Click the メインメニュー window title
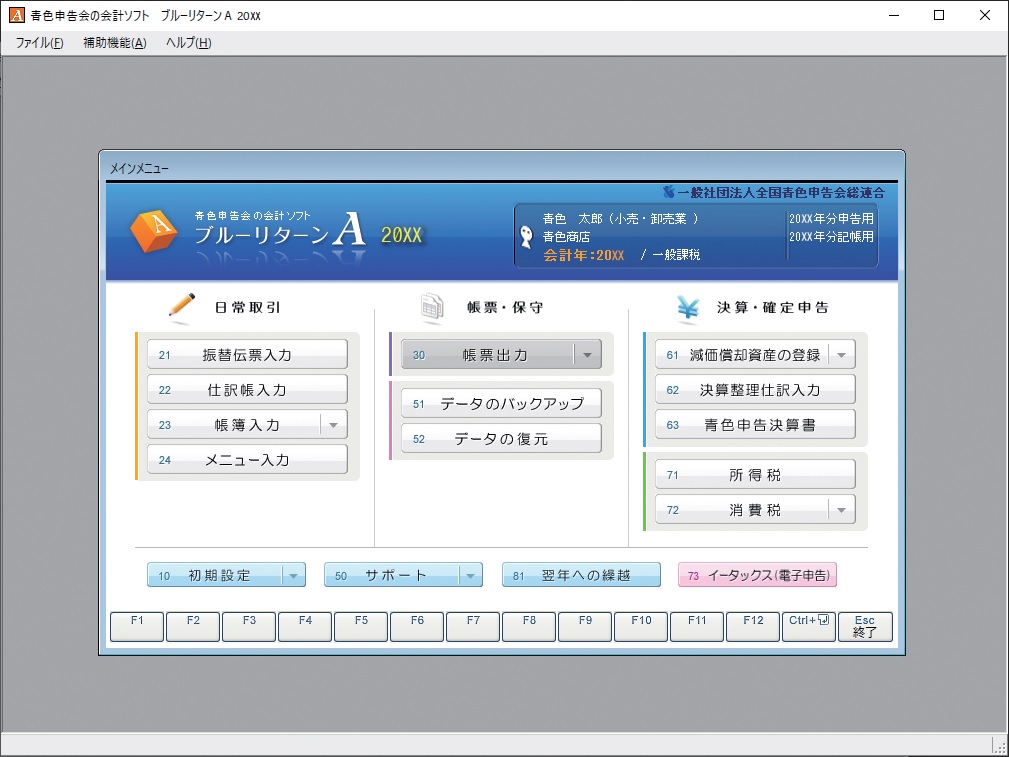 pos(139,169)
